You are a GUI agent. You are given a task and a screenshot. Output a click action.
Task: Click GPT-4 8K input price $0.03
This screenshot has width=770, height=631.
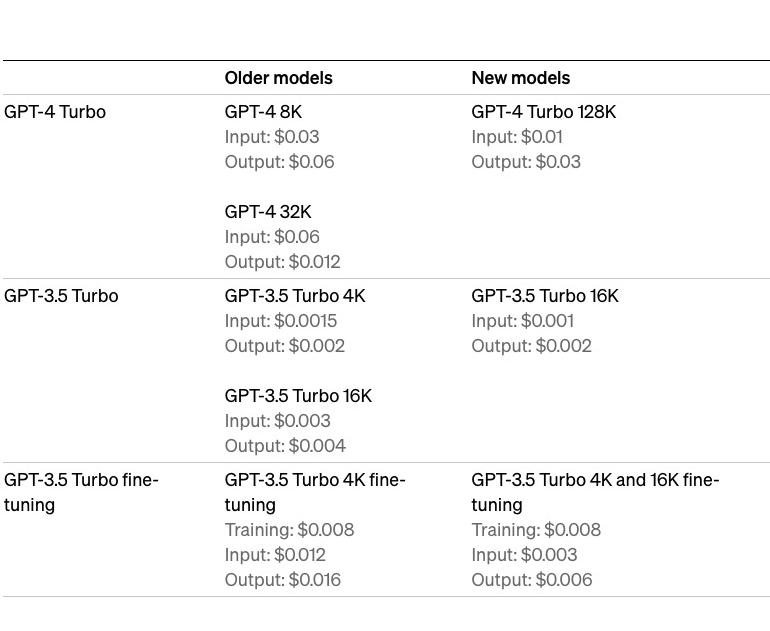(272, 137)
